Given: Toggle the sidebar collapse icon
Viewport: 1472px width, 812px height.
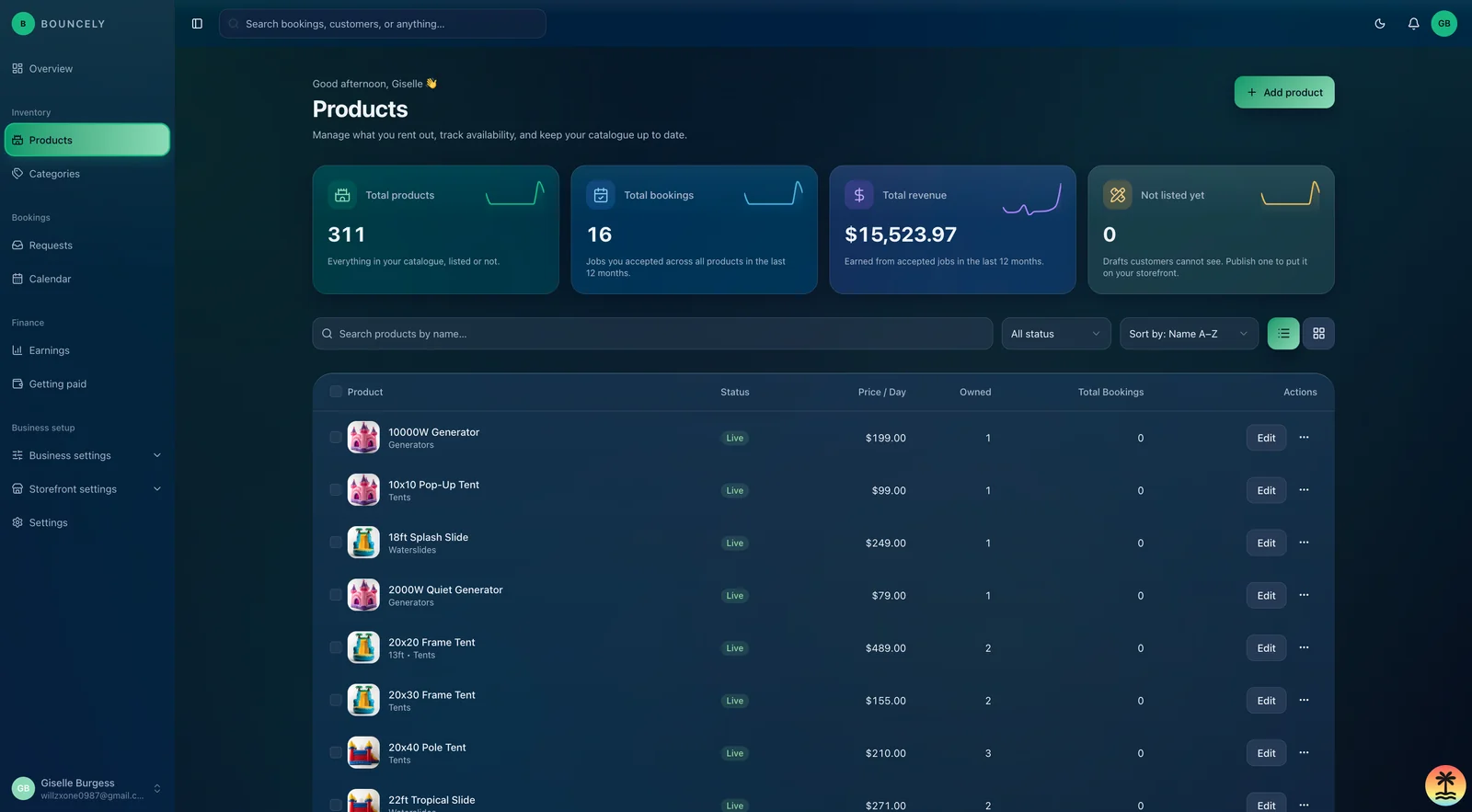Looking at the screenshot, I should click(x=197, y=24).
